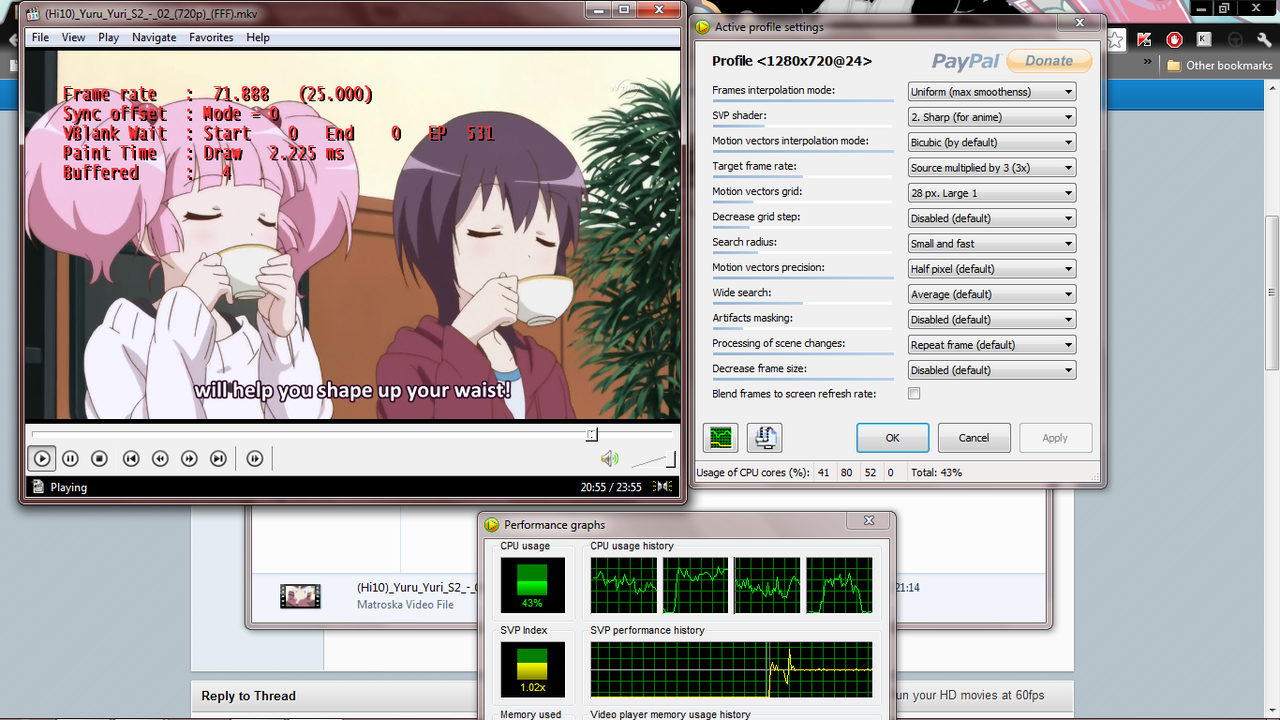Screen dimensions: 1280x720
Task: Stop the video playback
Action: [99, 459]
